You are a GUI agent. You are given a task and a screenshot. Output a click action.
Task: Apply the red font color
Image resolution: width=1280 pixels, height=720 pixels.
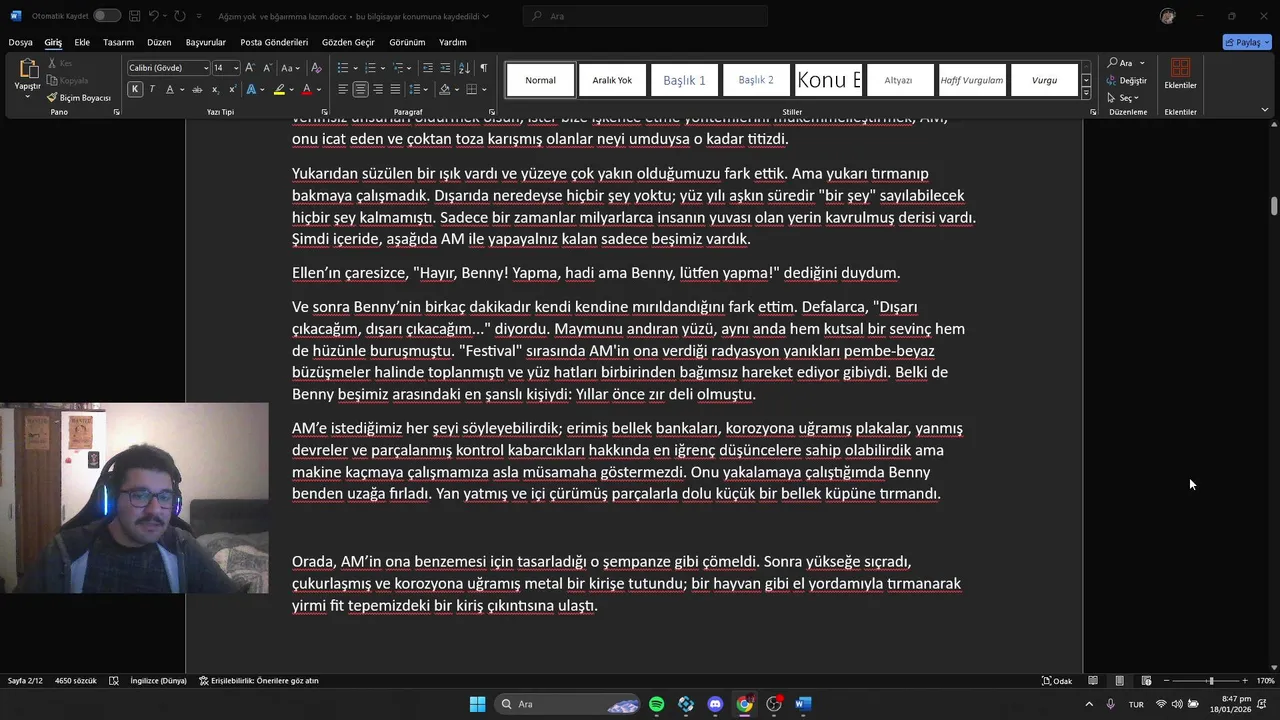pos(307,89)
